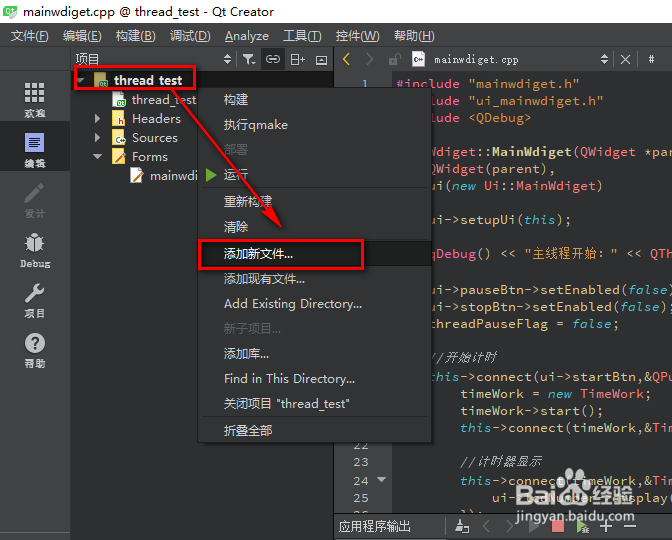Attach debugger to running application icon
Screen dimensions: 672x540
click(x=582, y=526)
